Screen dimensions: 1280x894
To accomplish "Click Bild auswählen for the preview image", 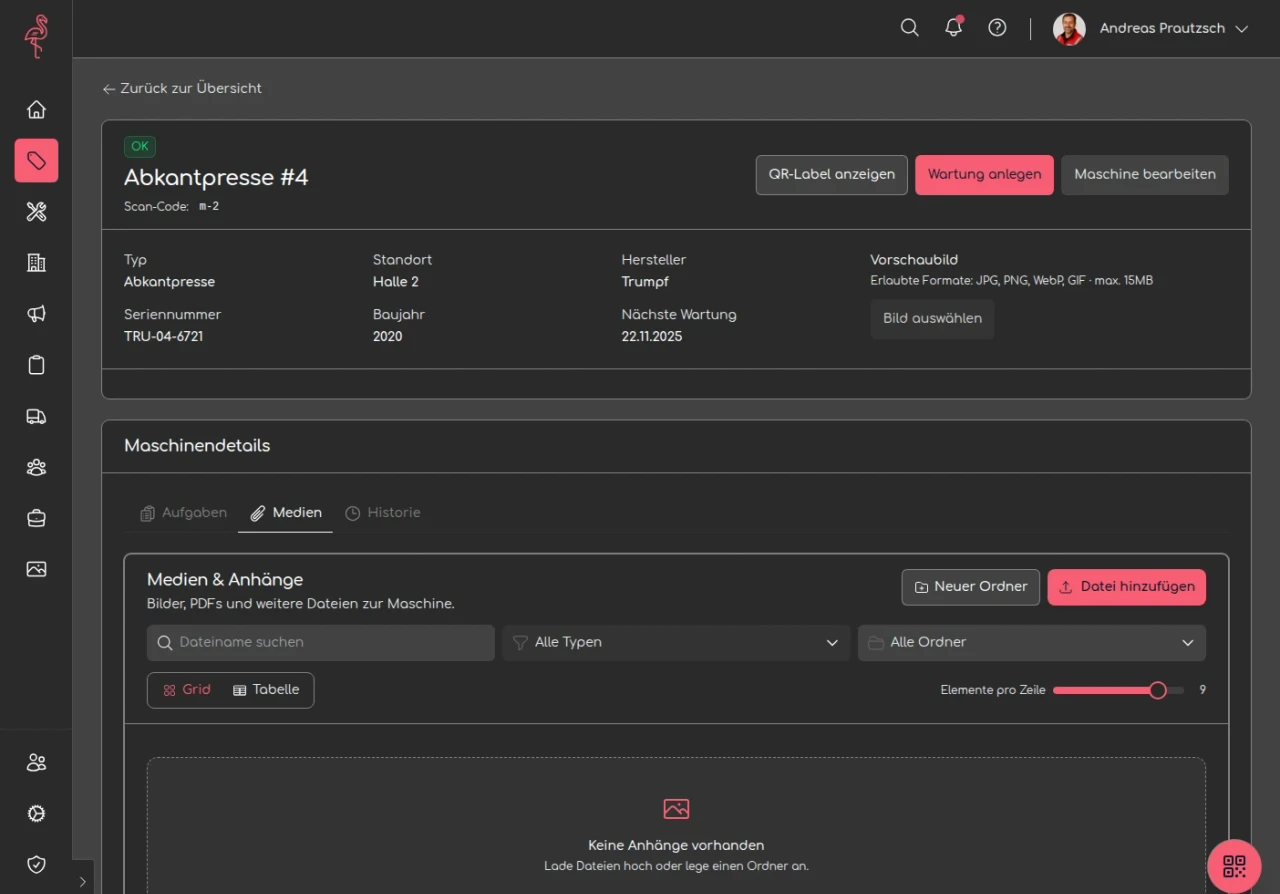I will pyautogui.click(x=932, y=319).
